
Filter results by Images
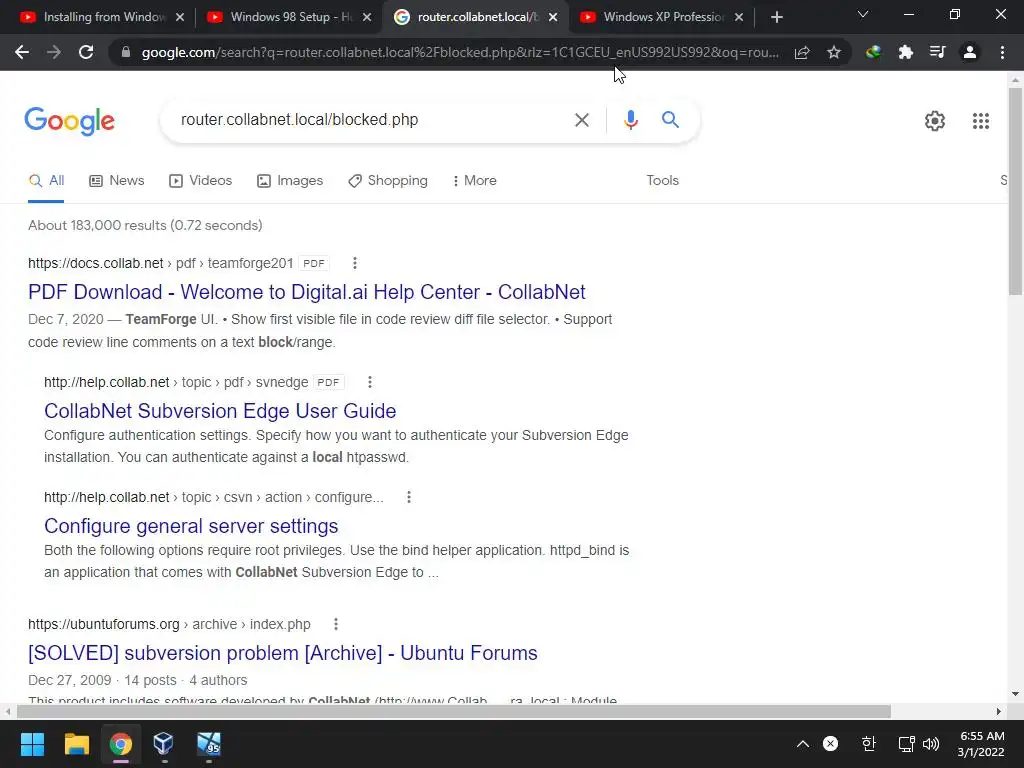(x=290, y=180)
